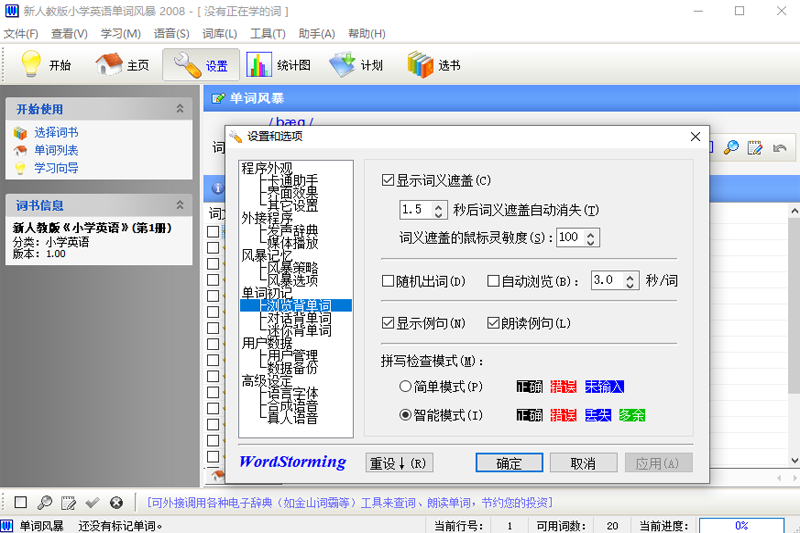
Task: Open the 文件(F) menu
Action: click(x=21, y=34)
